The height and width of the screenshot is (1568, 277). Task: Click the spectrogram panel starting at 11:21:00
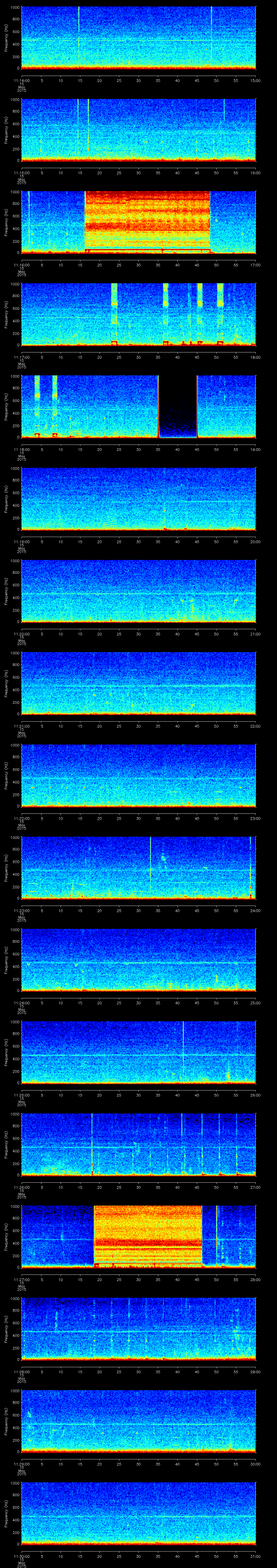138,683
